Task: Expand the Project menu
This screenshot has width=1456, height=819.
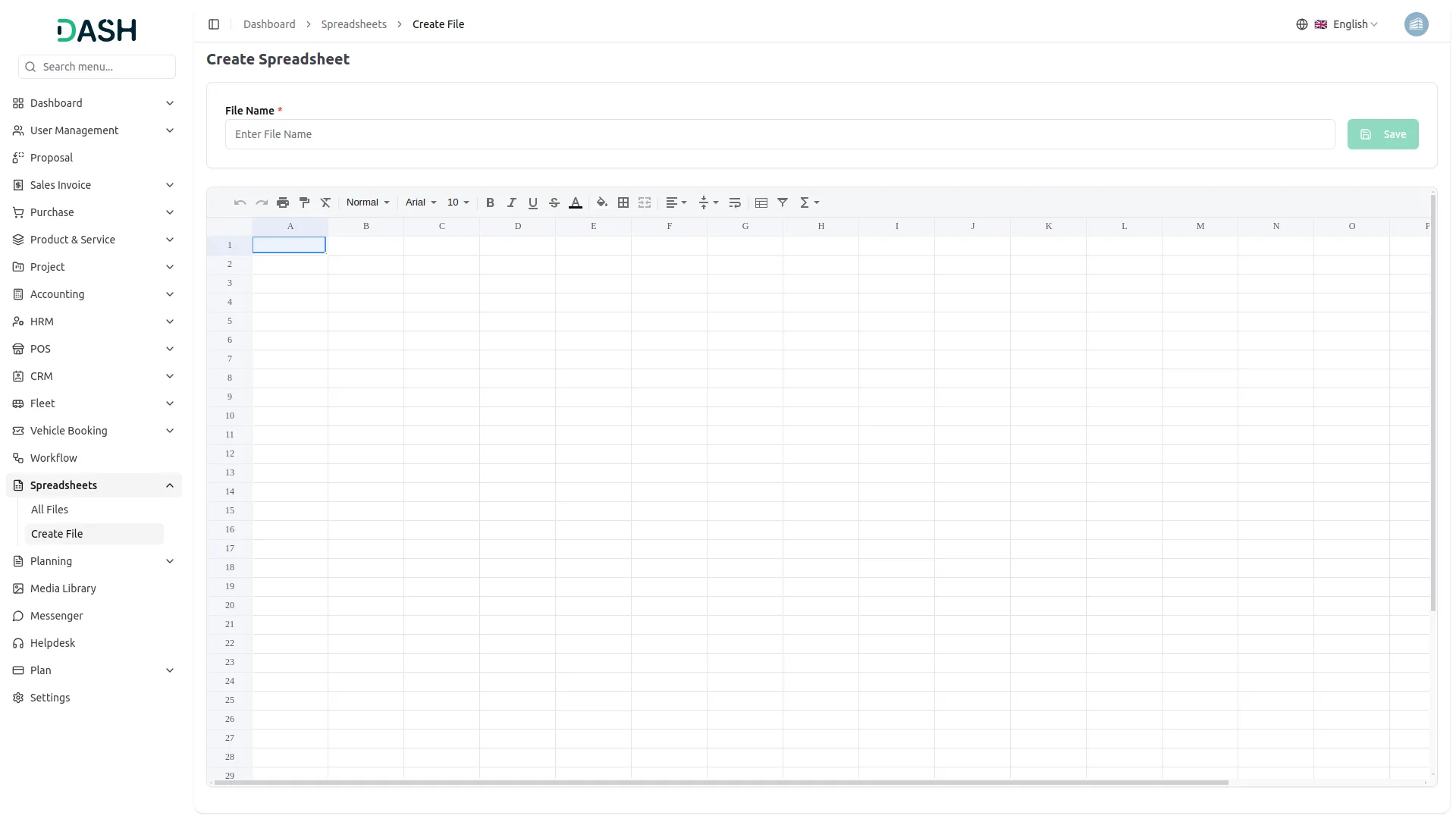Action: (94, 267)
